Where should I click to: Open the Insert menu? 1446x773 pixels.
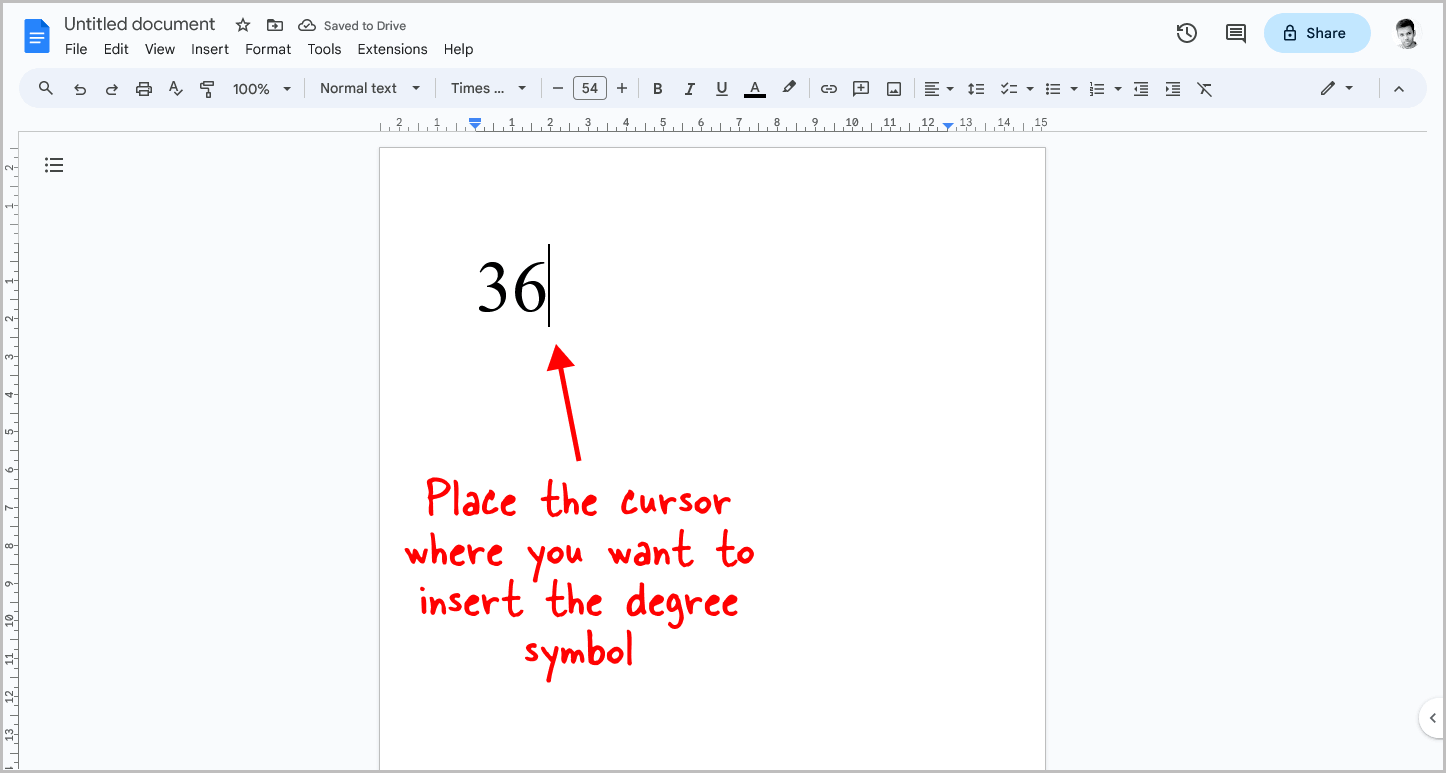click(x=210, y=49)
